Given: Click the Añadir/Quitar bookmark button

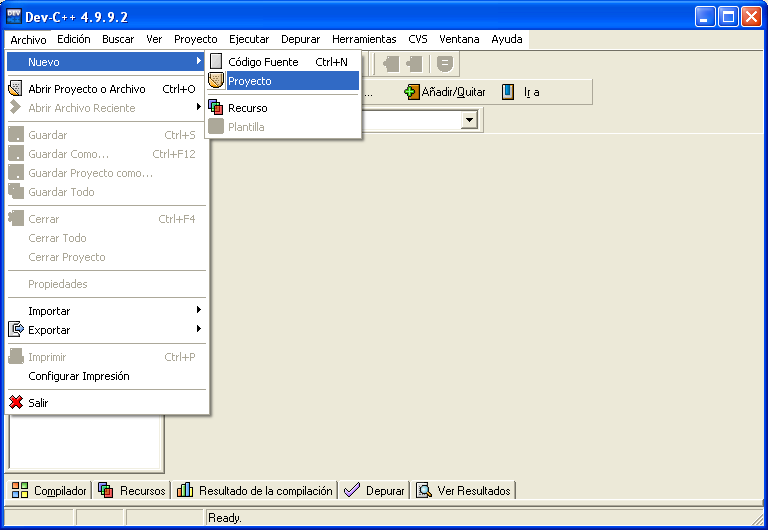Looking at the screenshot, I should pos(445,92).
